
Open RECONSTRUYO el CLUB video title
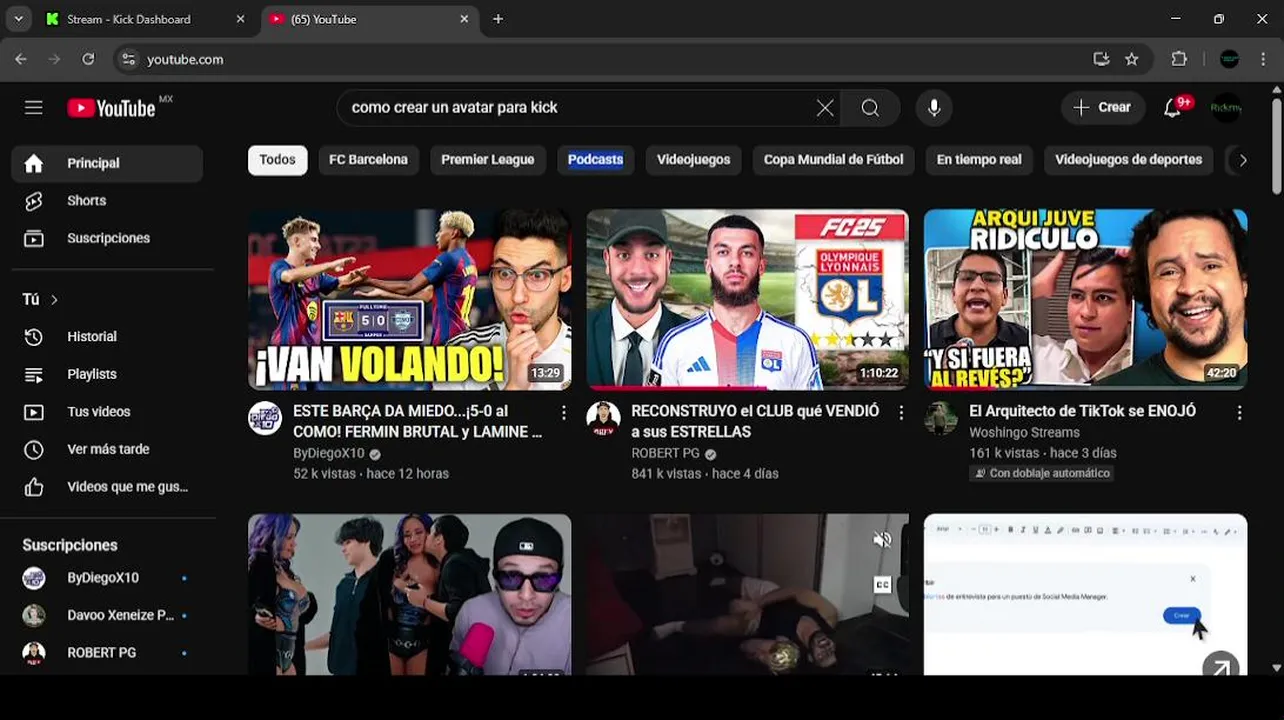tap(755, 421)
